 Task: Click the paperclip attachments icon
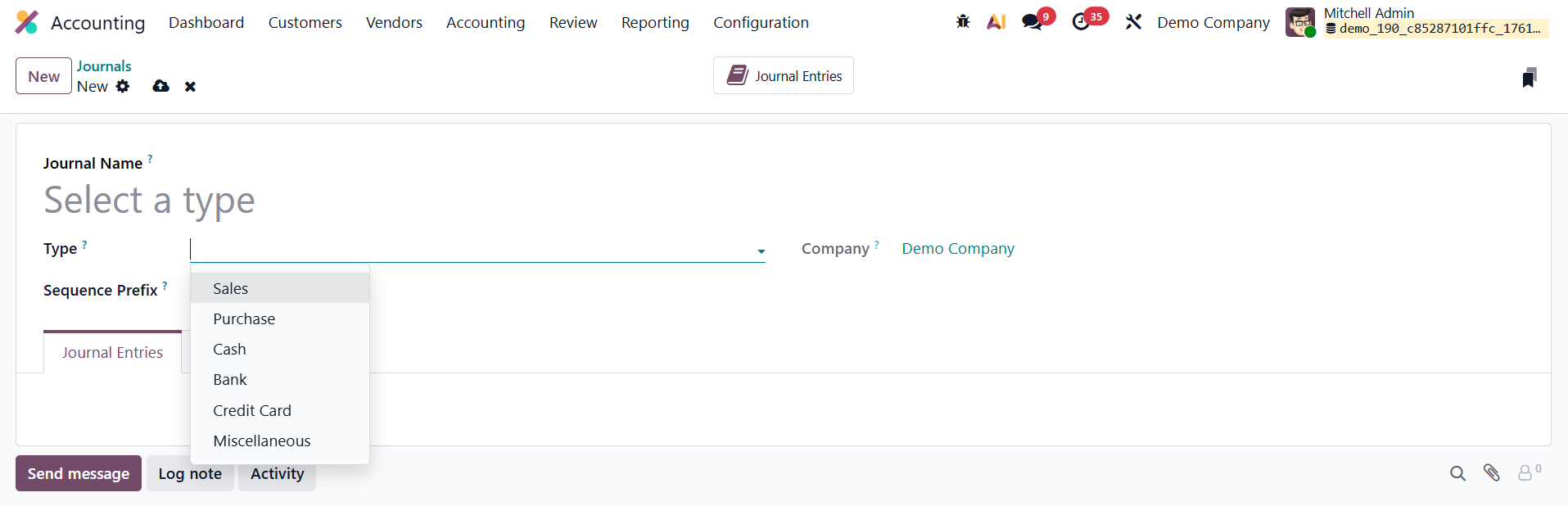(1491, 472)
